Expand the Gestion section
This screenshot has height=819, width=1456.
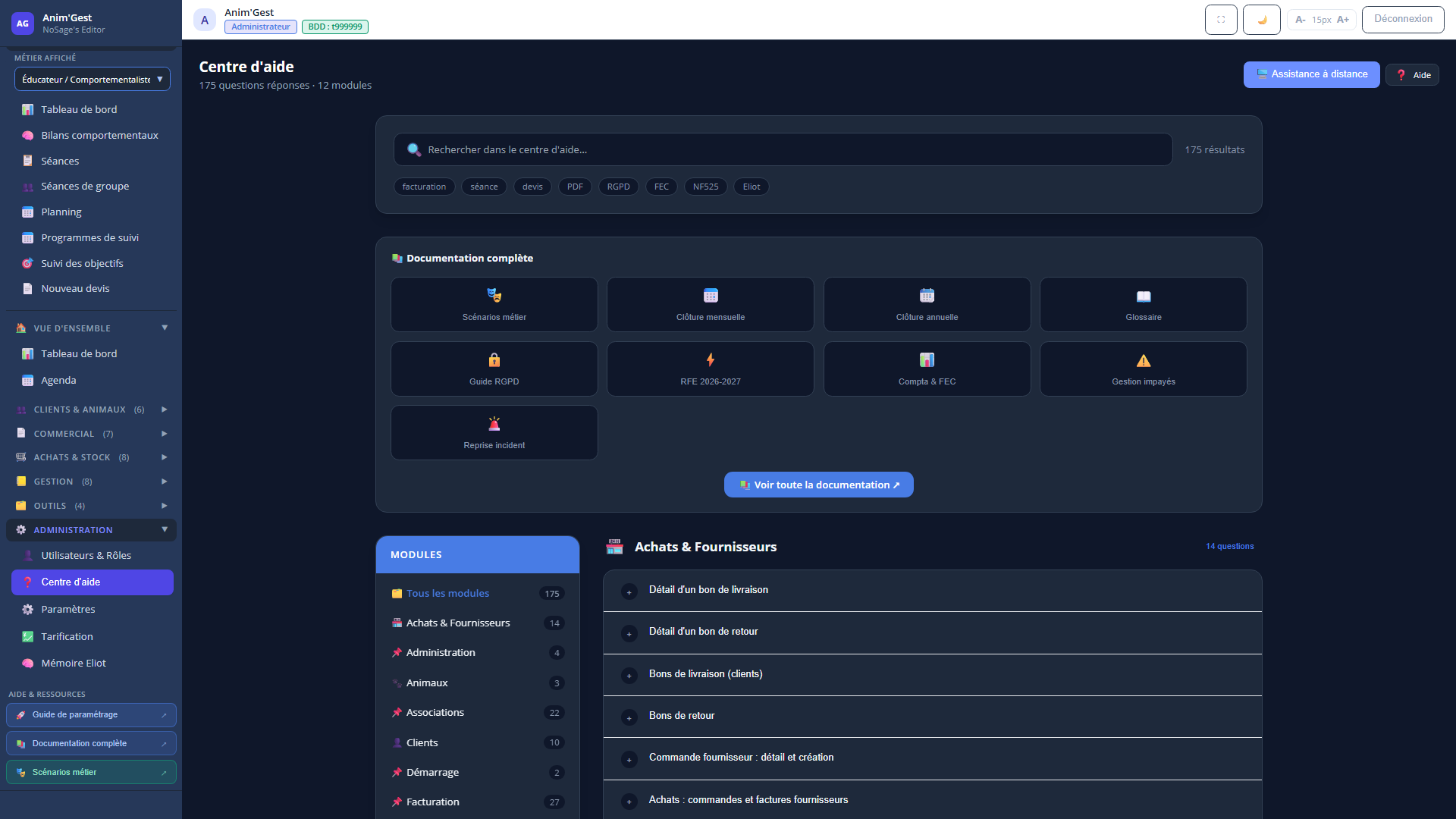[x=91, y=482]
